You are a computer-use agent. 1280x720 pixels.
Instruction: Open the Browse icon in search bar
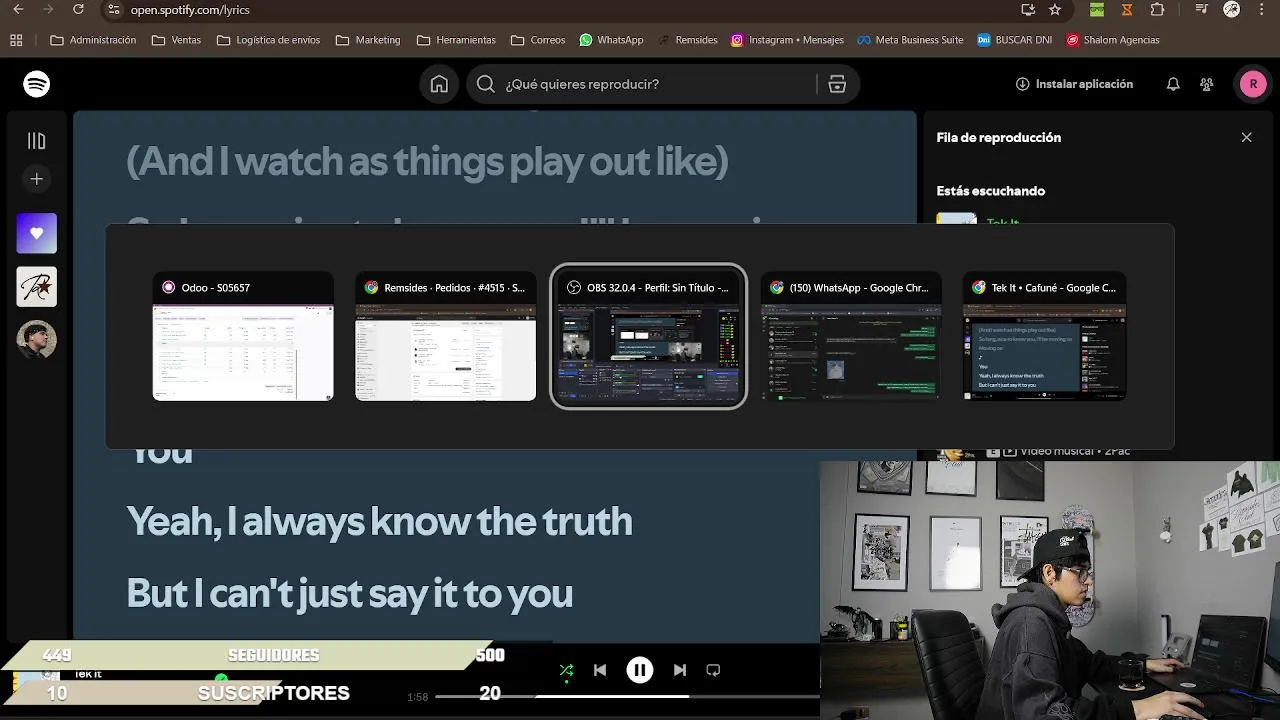click(837, 84)
